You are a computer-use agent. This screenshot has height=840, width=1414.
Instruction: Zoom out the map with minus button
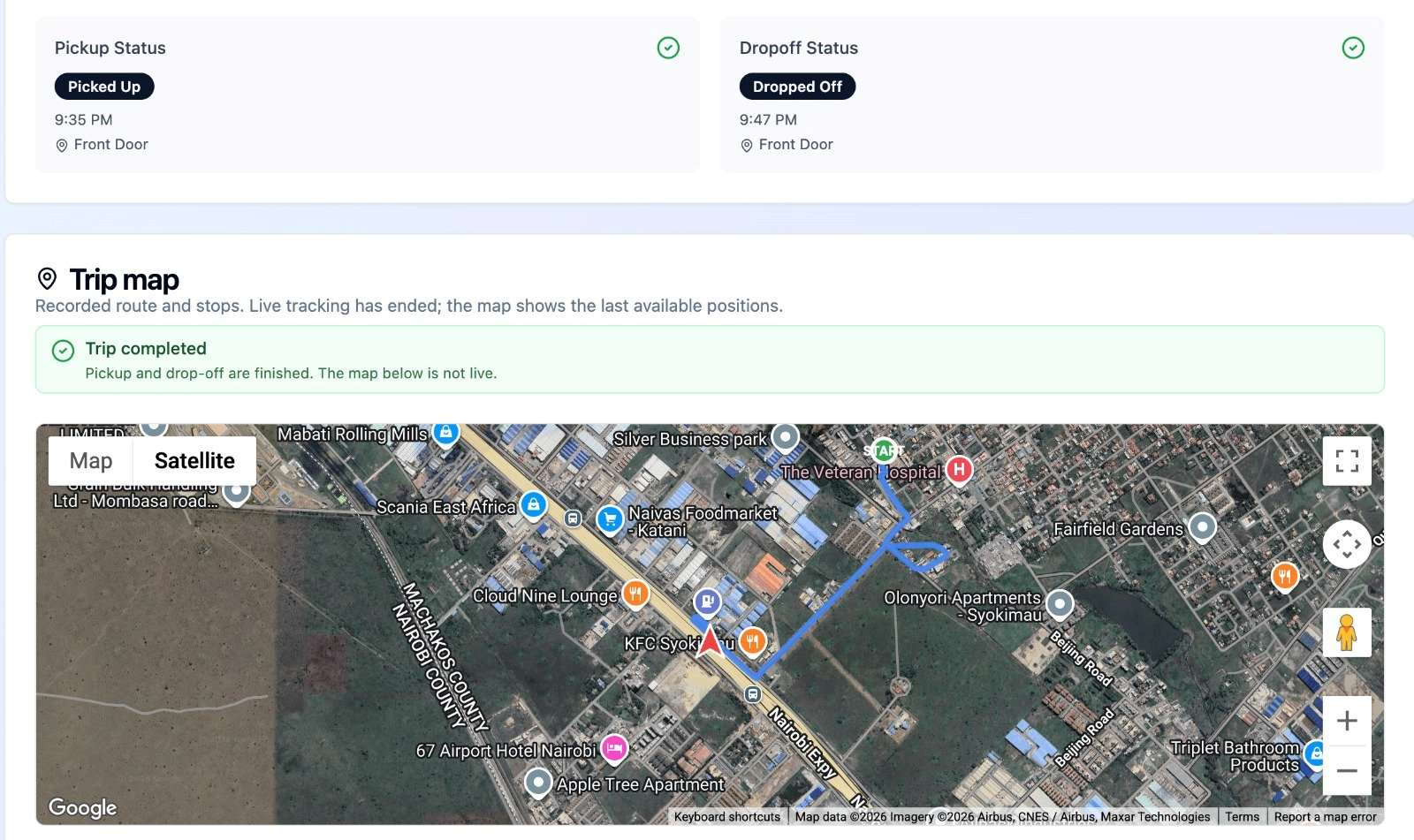[1347, 770]
